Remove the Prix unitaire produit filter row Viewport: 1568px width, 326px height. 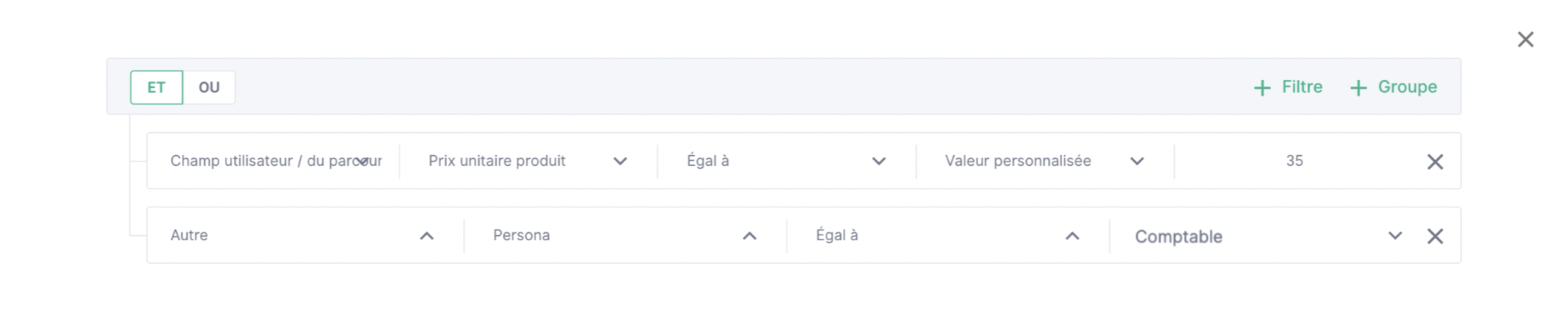(1435, 162)
